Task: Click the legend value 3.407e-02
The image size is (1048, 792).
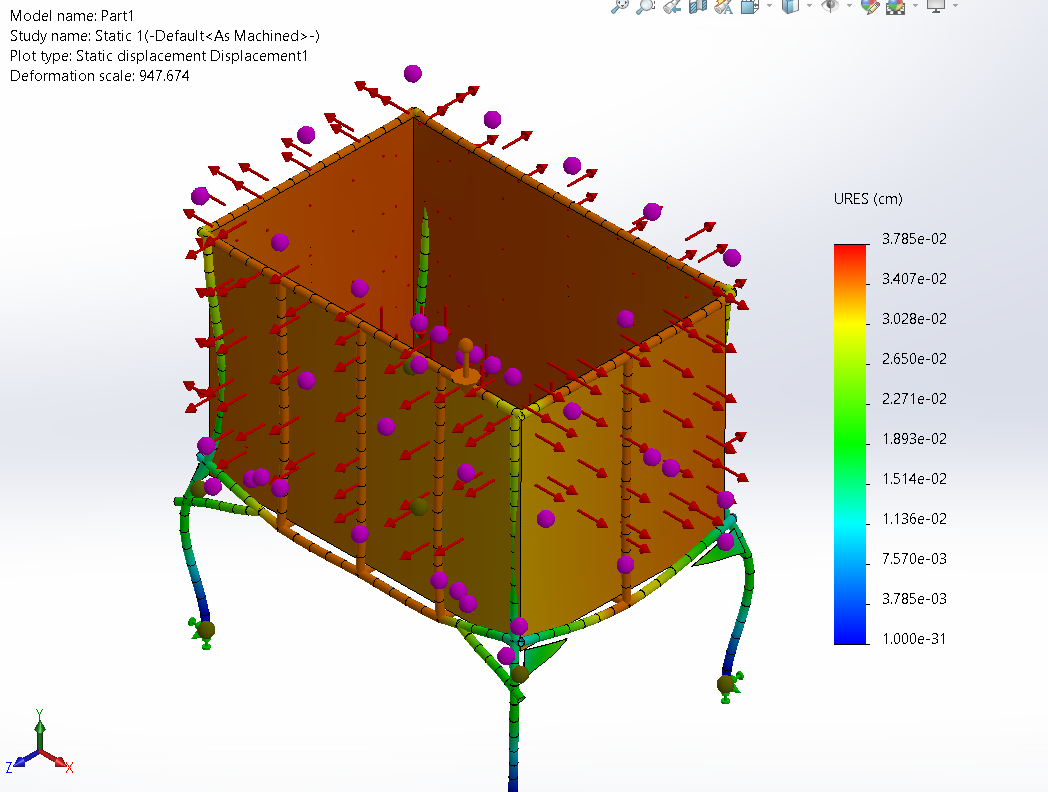Action: [x=914, y=279]
